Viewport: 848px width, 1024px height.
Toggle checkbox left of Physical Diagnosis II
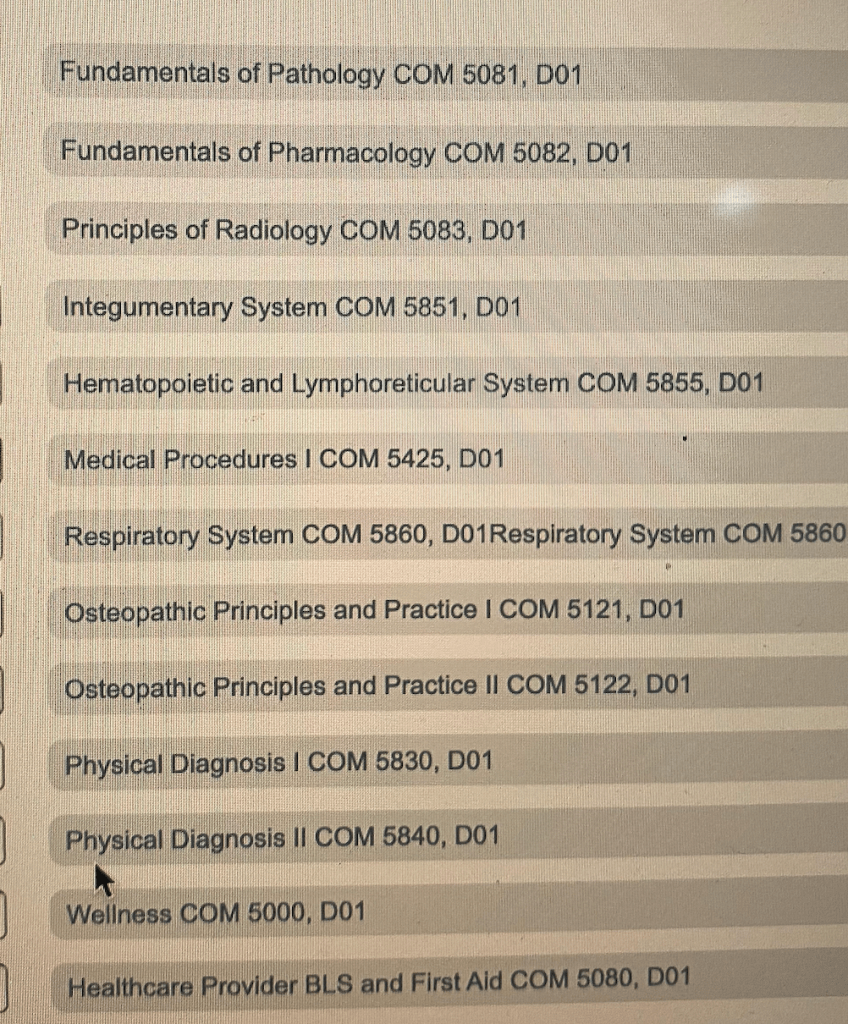3,840
